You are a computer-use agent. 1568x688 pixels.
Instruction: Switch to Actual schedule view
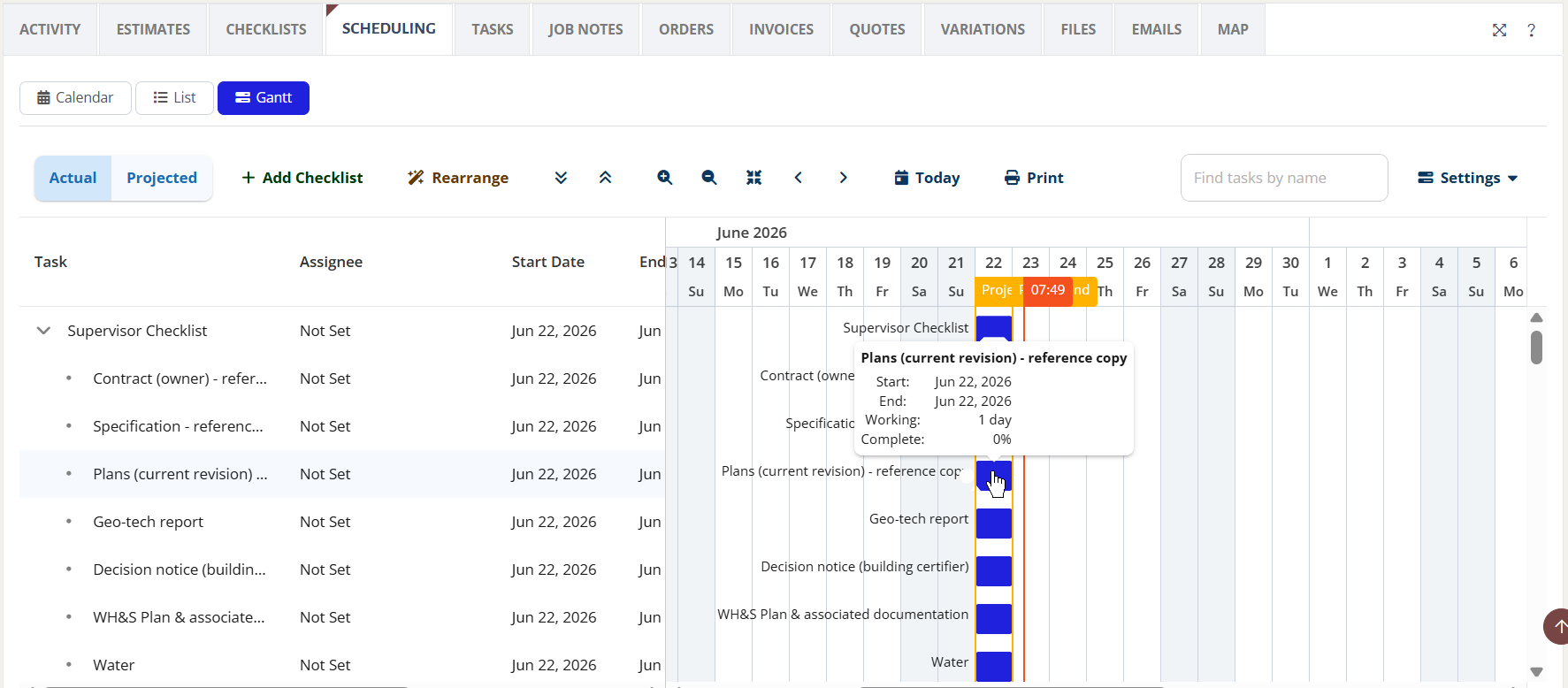(x=73, y=178)
